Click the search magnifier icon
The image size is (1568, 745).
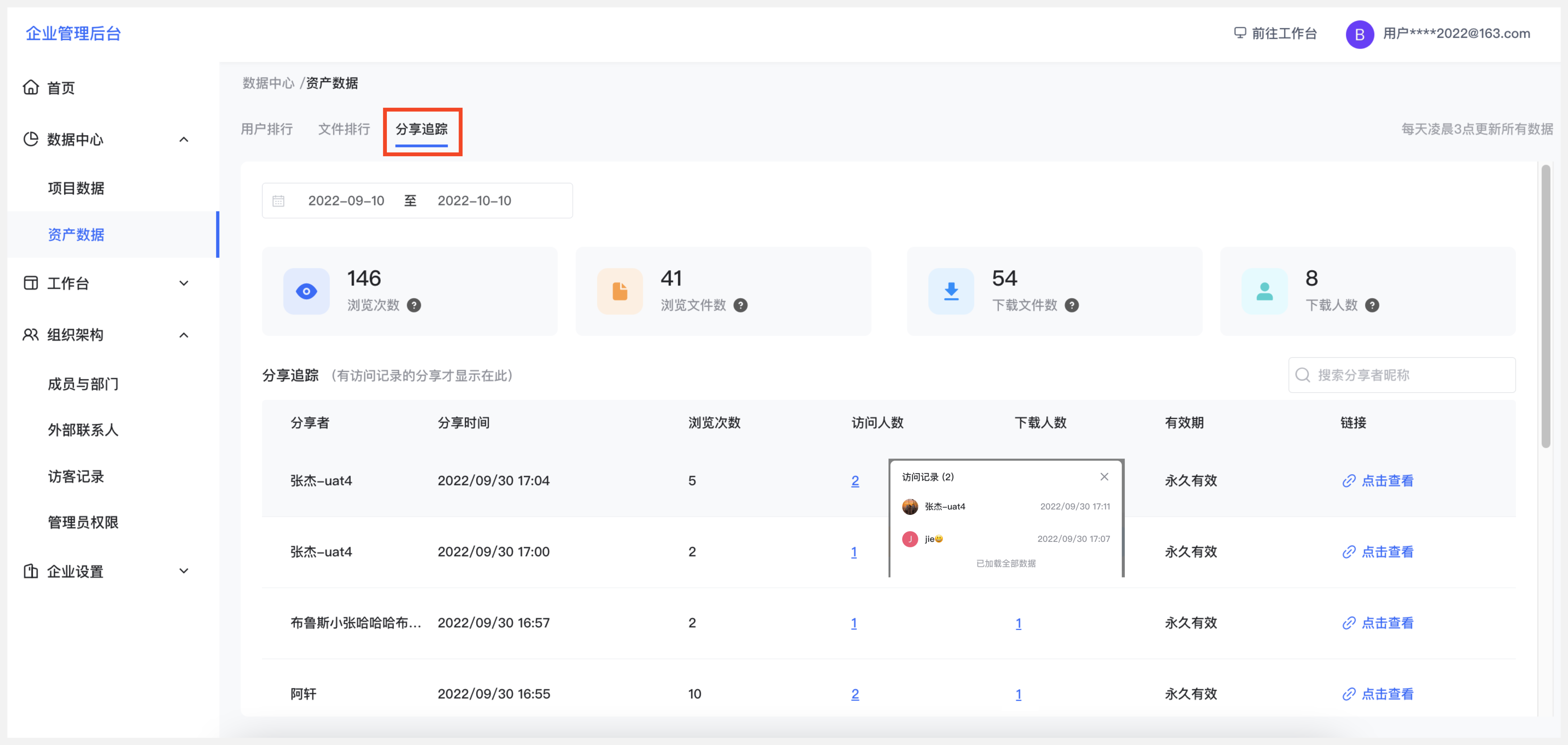tap(1303, 375)
